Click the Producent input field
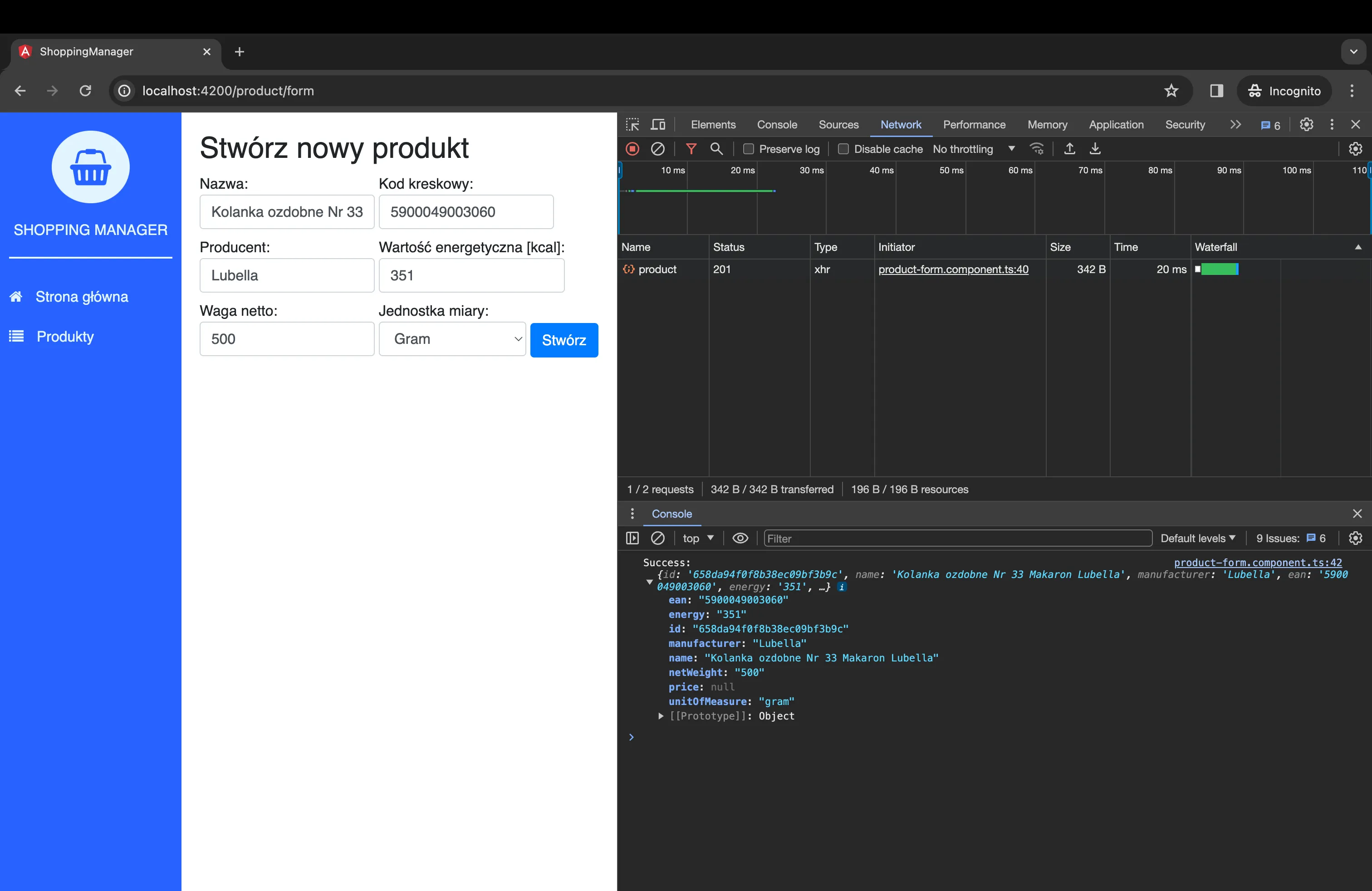 tap(287, 275)
